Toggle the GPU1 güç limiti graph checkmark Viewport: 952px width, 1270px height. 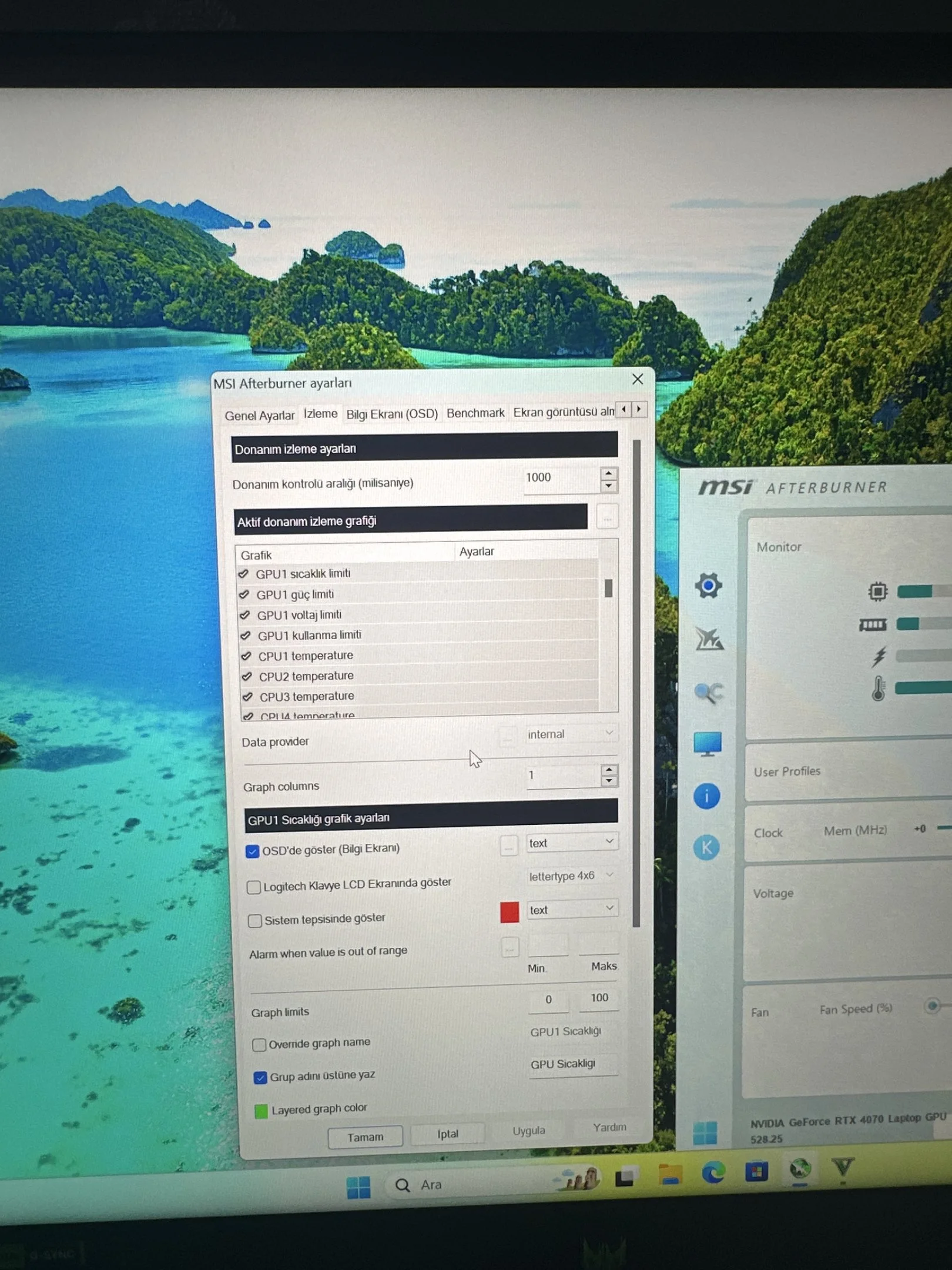(x=244, y=595)
